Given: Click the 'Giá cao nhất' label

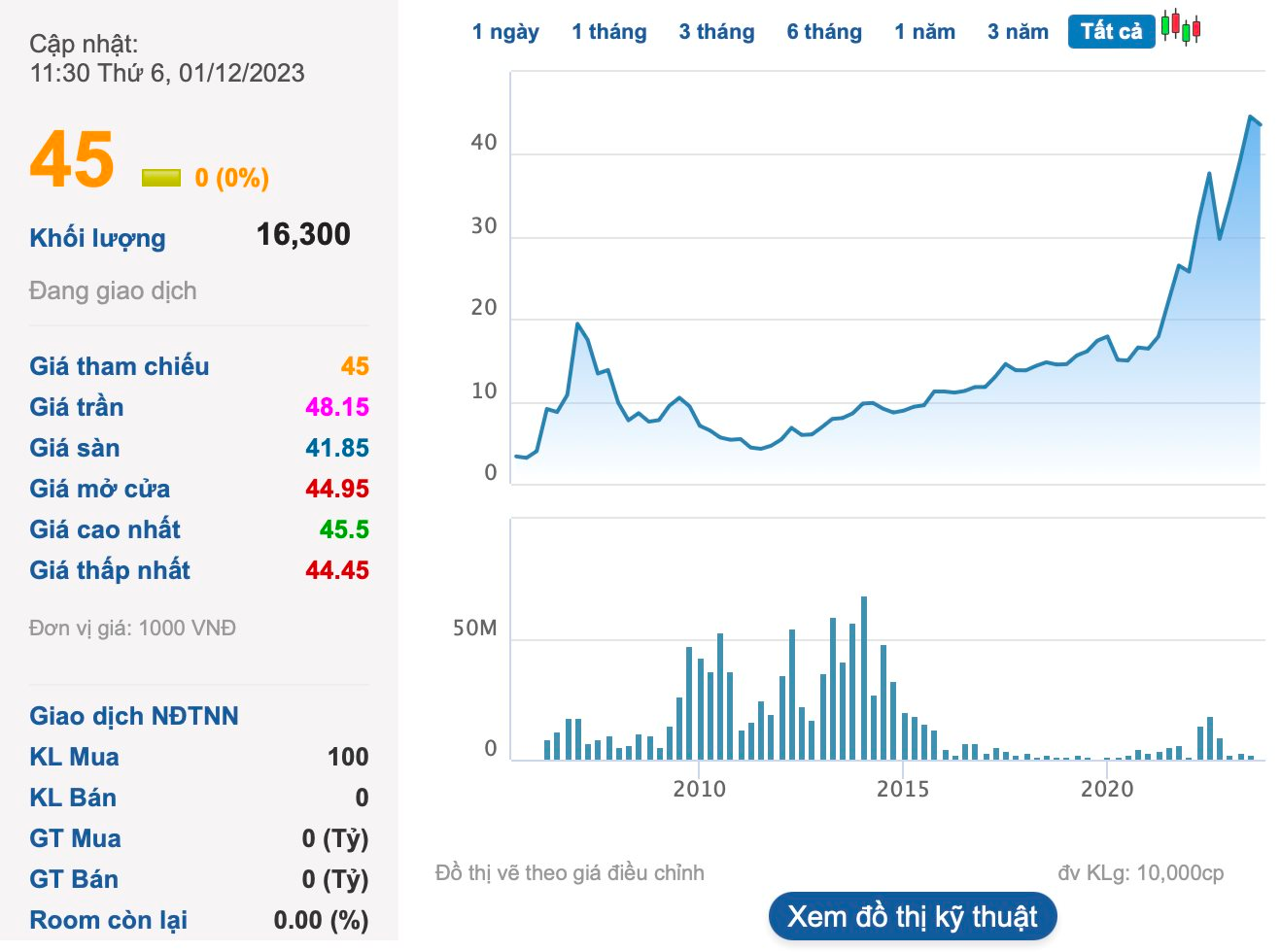Looking at the screenshot, I should (x=105, y=529).
